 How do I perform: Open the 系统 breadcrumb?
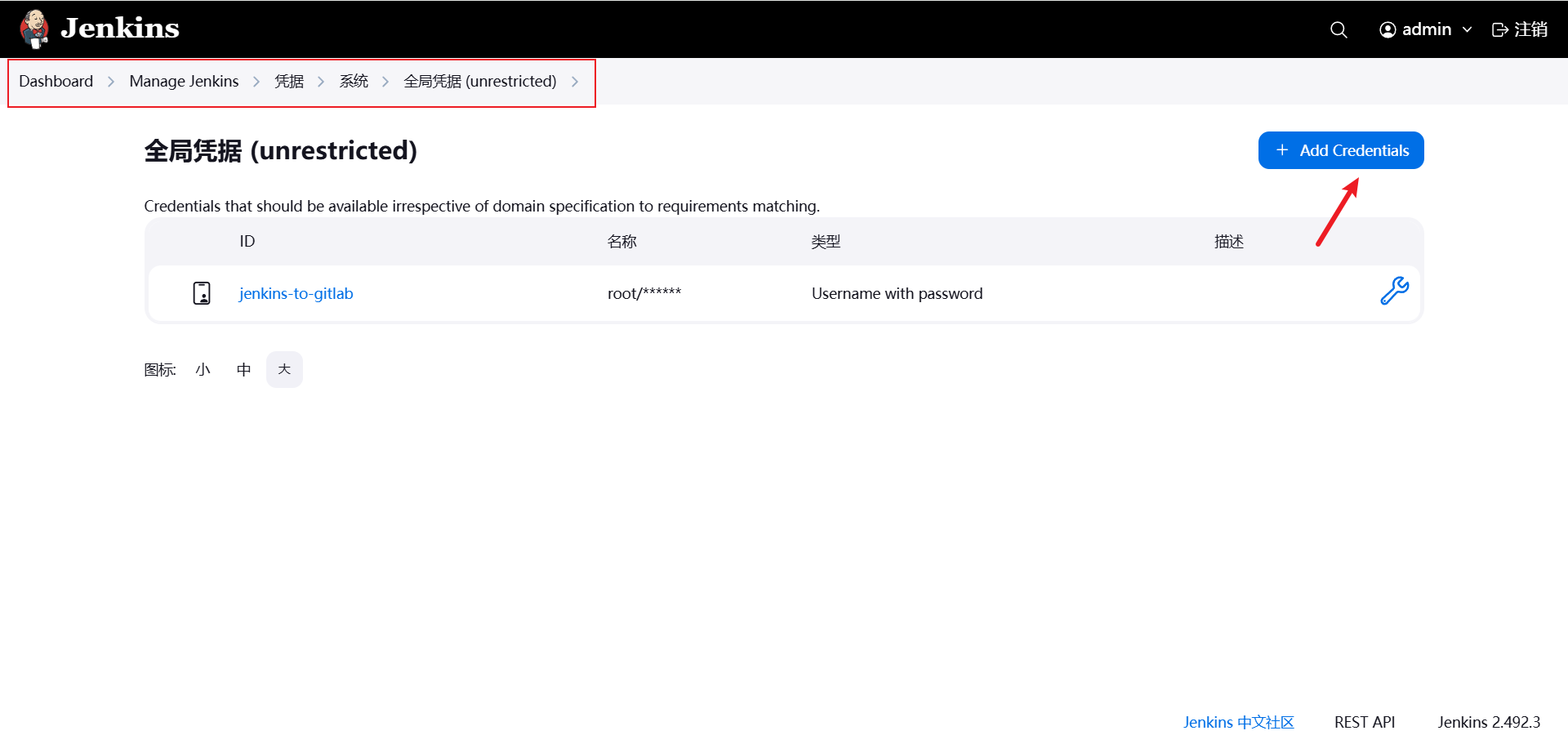pos(354,81)
